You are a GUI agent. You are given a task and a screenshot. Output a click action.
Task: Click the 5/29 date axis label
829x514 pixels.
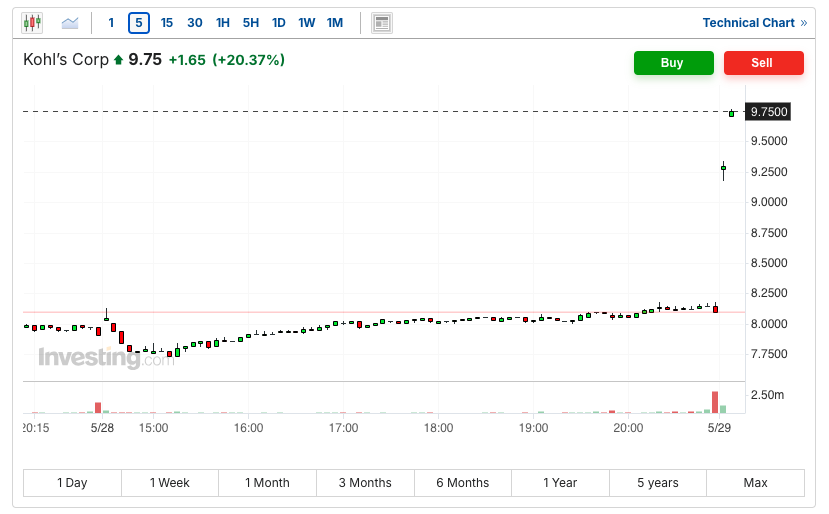[x=720, y=428]
